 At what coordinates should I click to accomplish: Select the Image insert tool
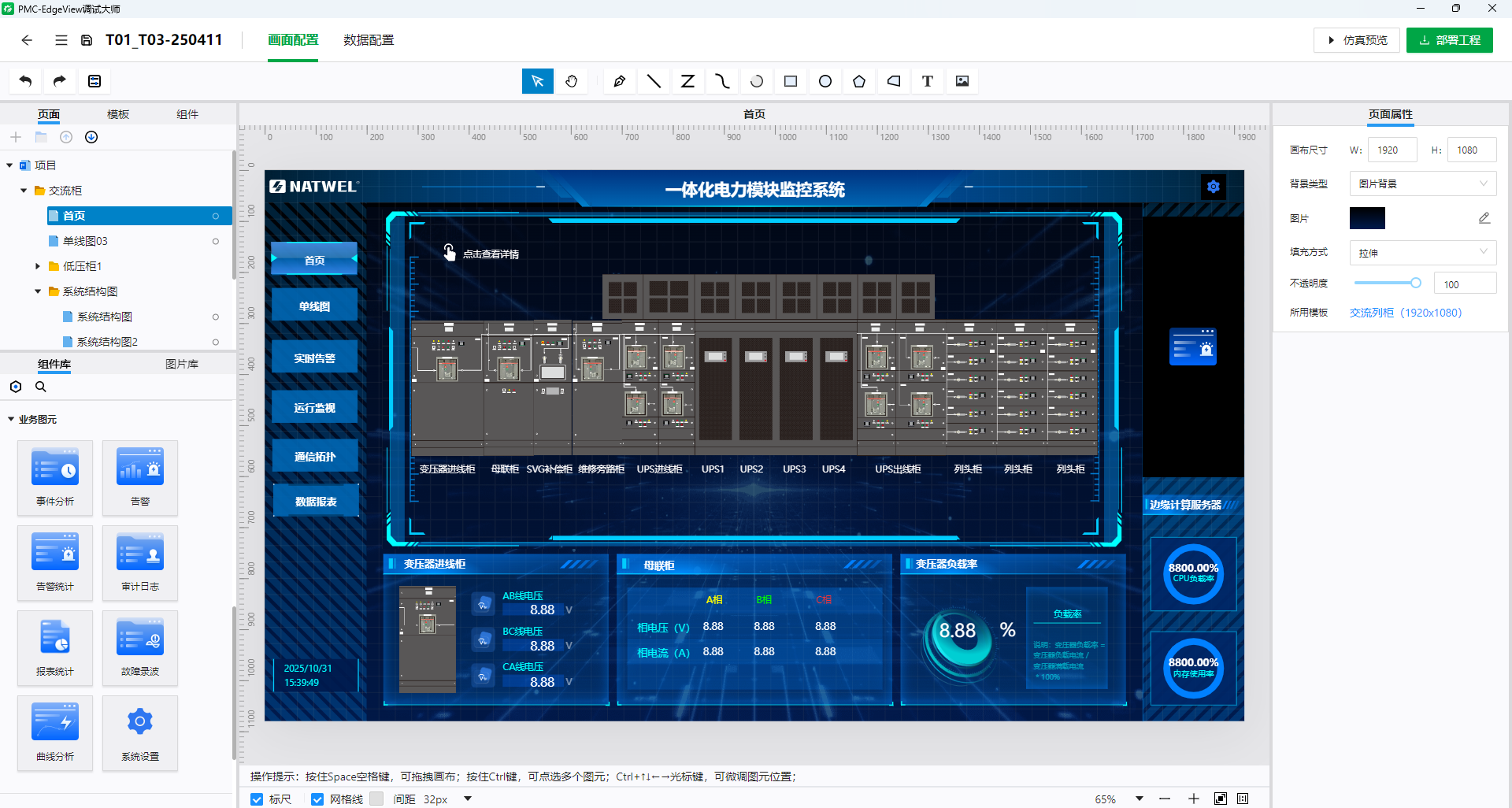click(x=962, y=81)
